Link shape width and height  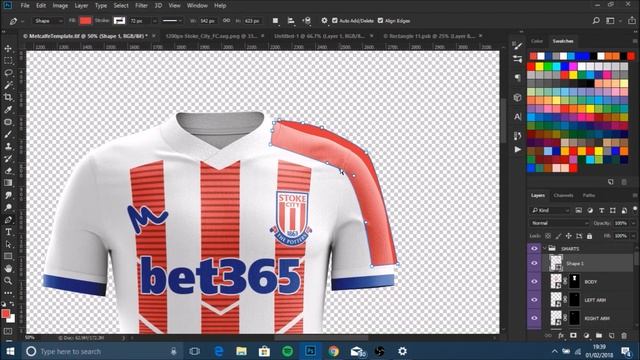click(x=226, y=20)
